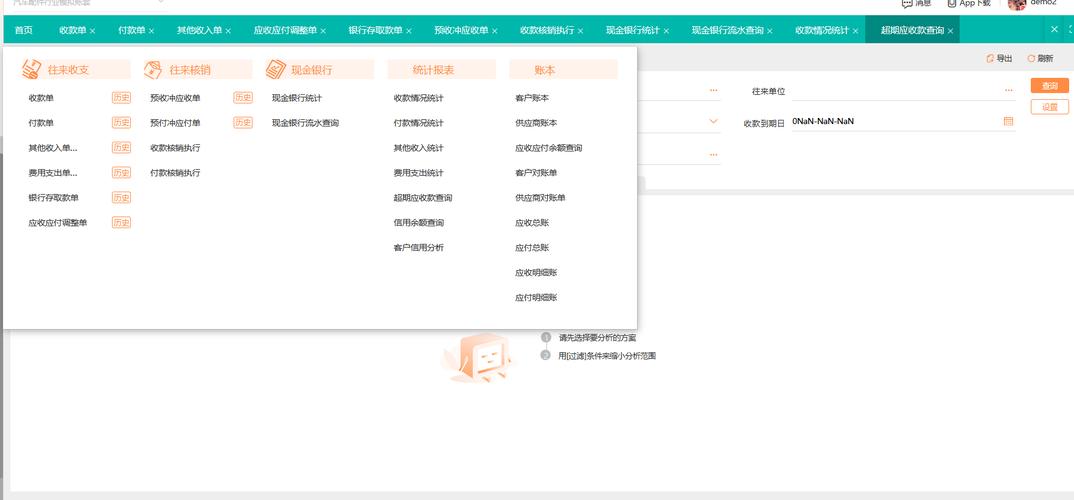Screen dimensions: 1074x500
Task: Open 付款核销执行 menu entry
Action: [175, 173]
